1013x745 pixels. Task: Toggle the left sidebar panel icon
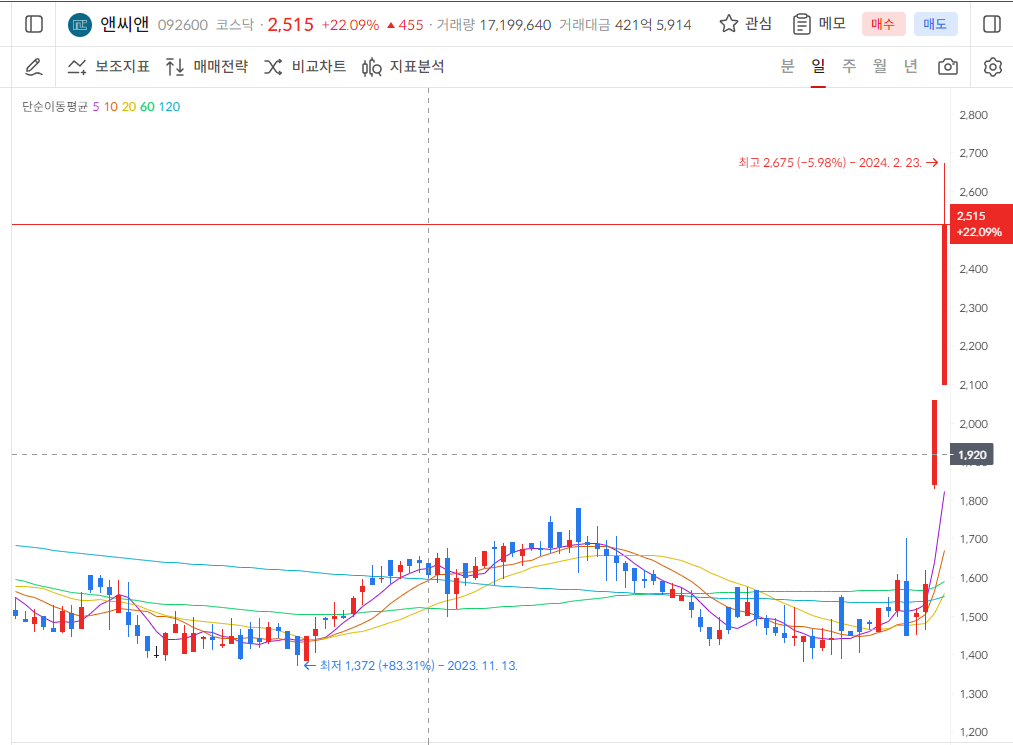tap(34, 25)
